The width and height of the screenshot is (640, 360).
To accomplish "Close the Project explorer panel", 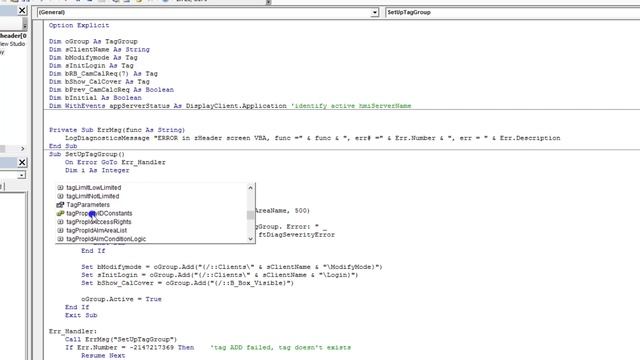I will point(22,11).
